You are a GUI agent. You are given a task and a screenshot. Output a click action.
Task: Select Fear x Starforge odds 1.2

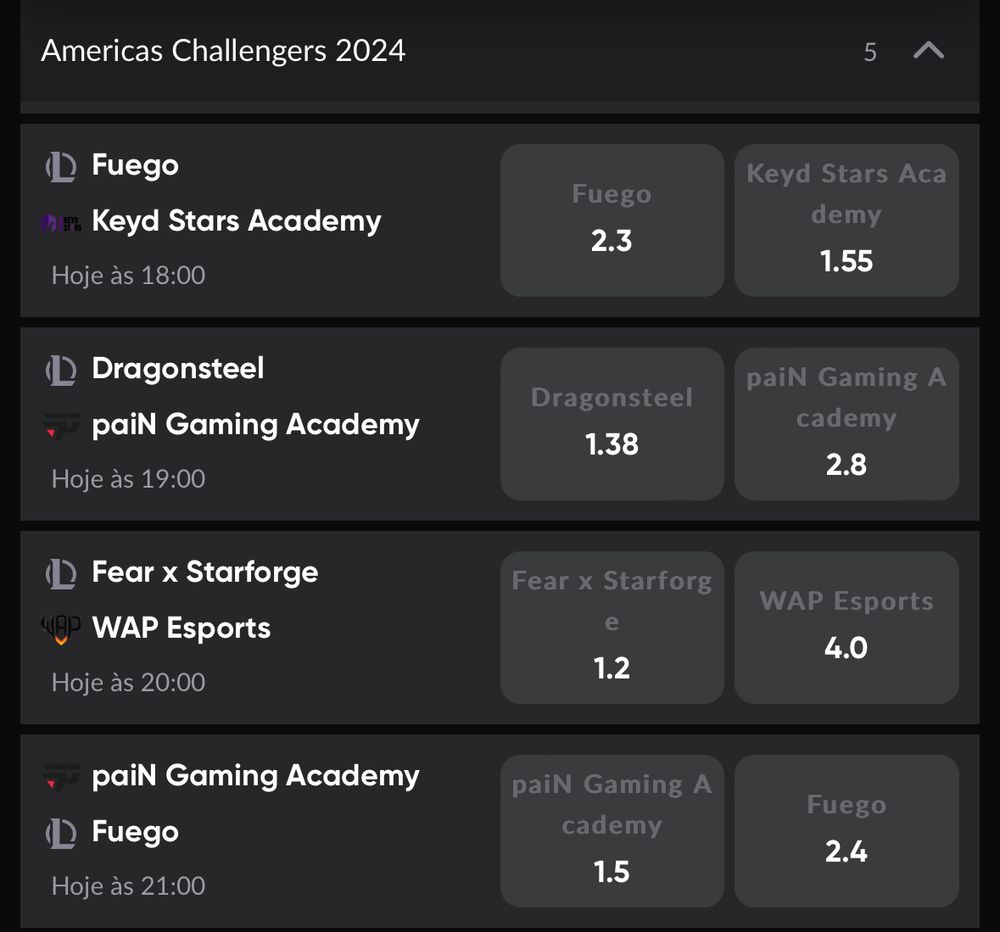coord(612,627)
